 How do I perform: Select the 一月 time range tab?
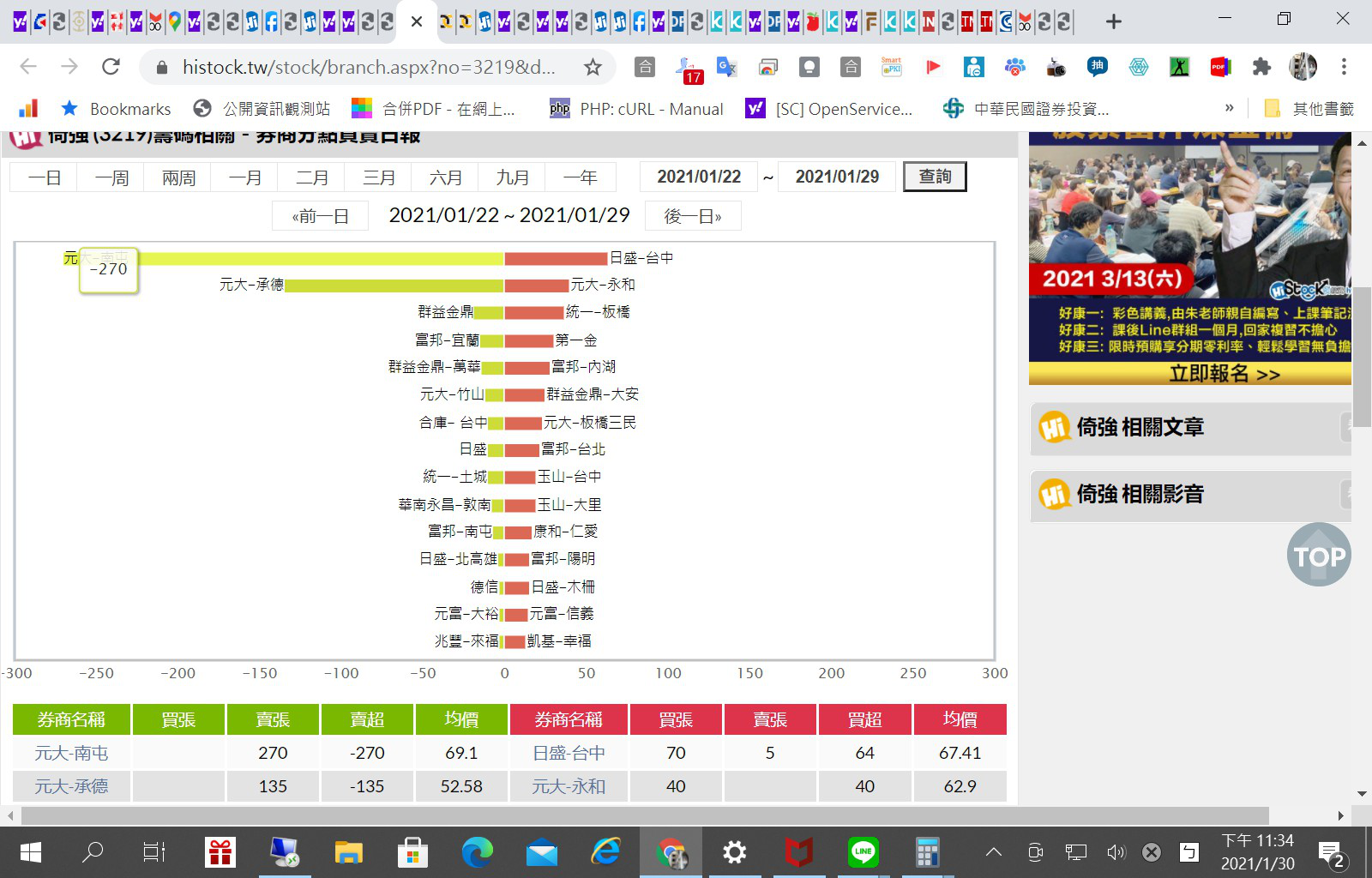(245, 177)
